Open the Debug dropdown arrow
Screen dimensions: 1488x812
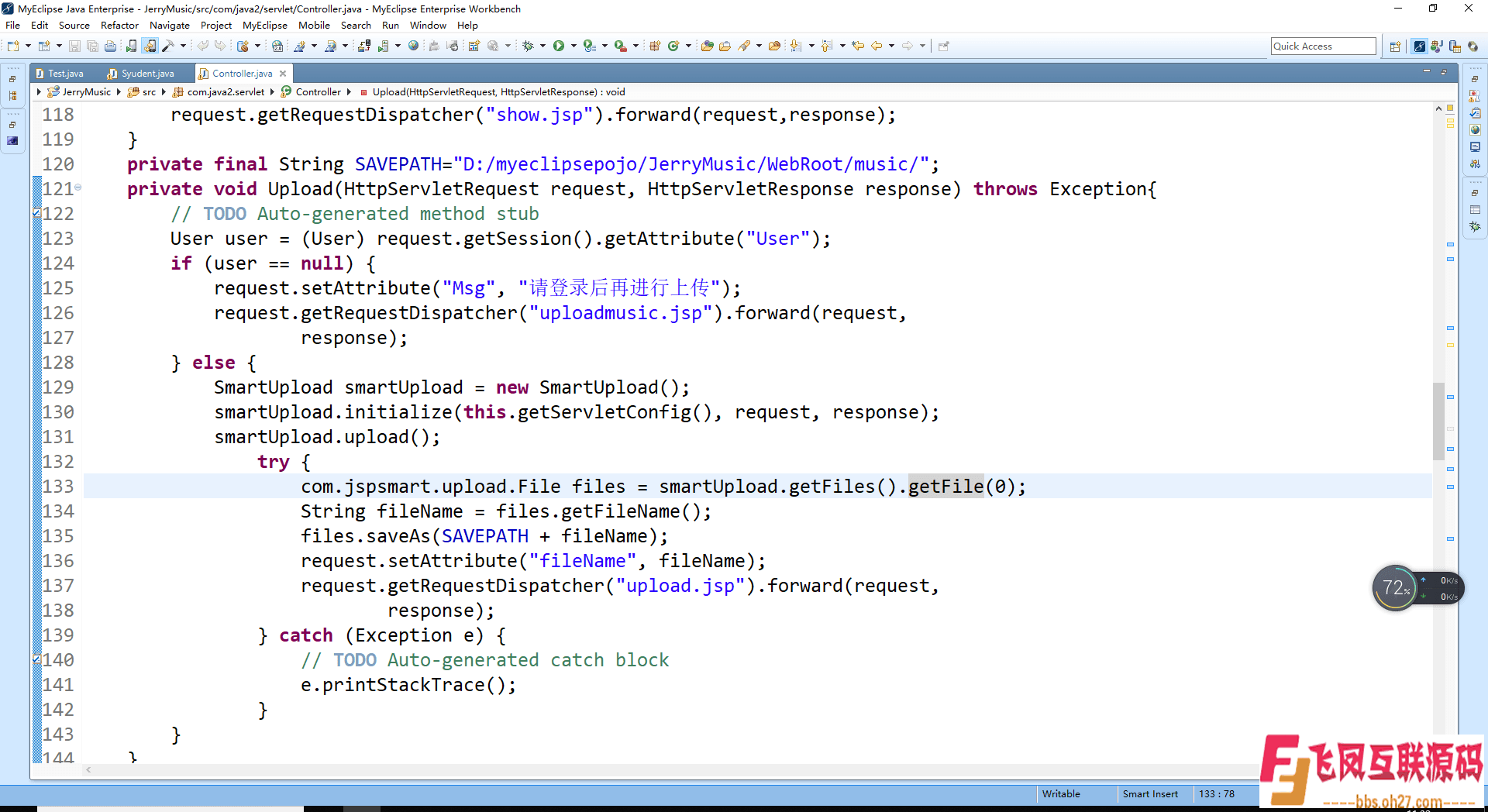point(542,46)
